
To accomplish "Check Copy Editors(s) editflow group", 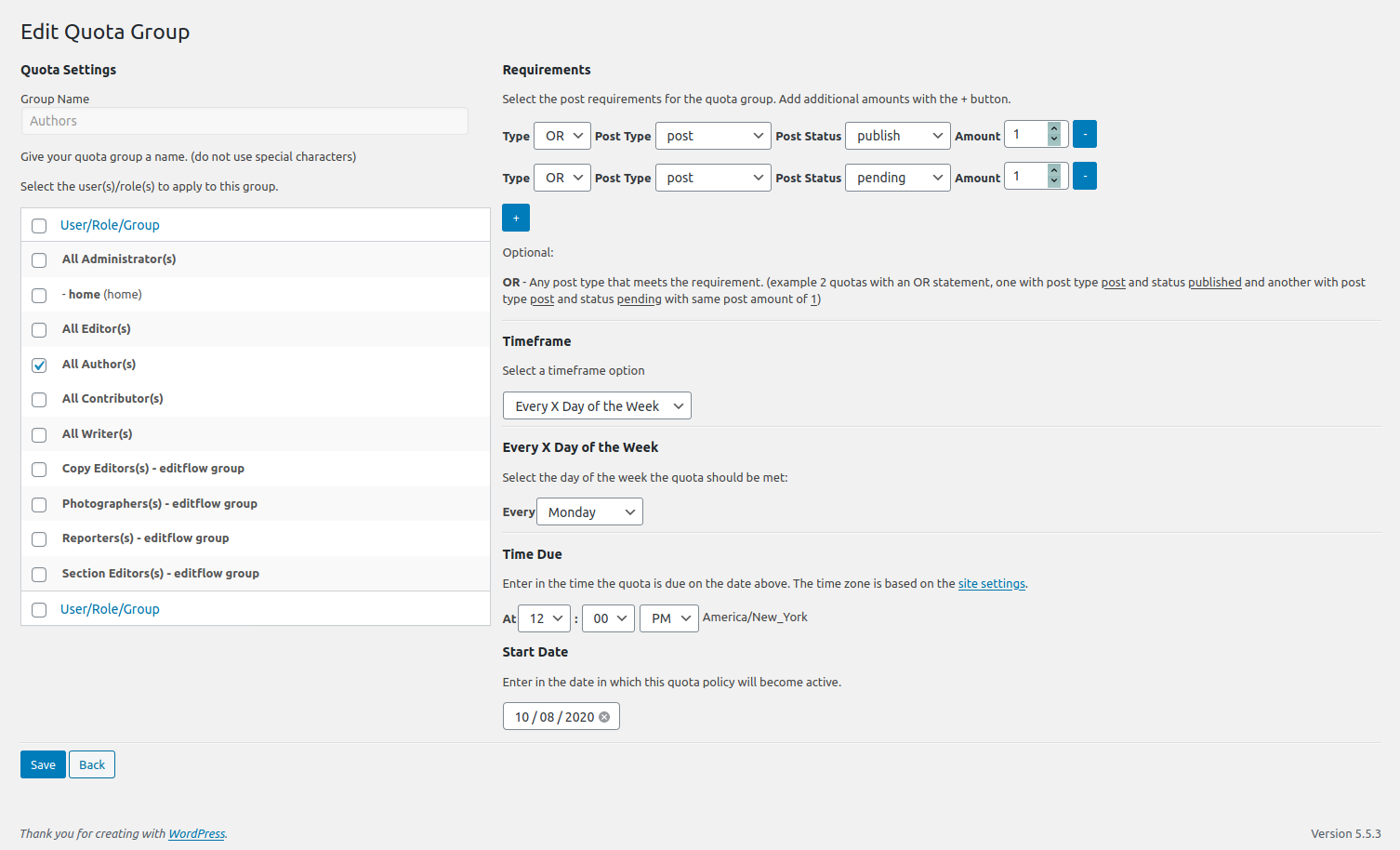I will 39,470.
